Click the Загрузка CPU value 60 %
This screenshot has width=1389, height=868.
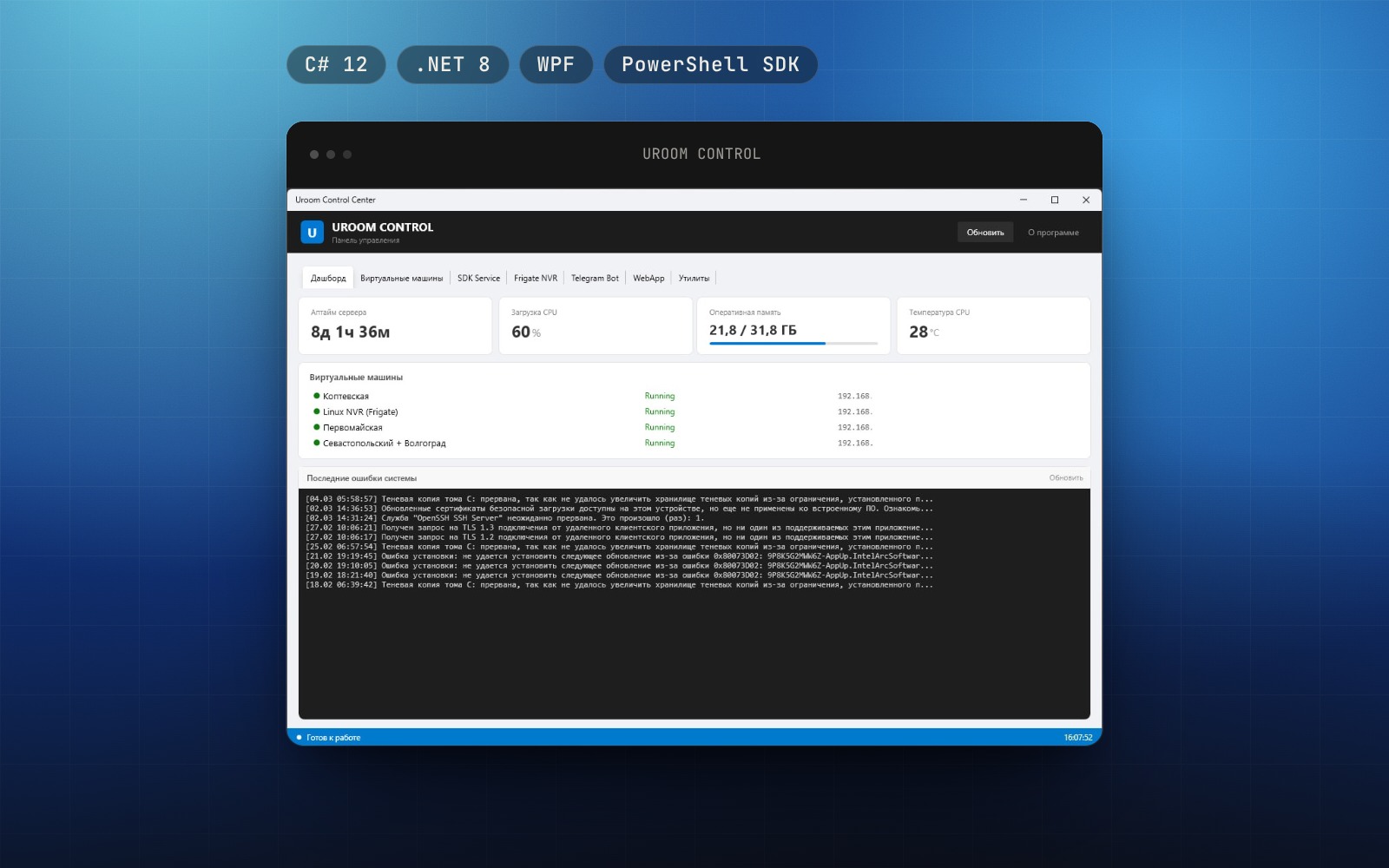pos(525,332)
